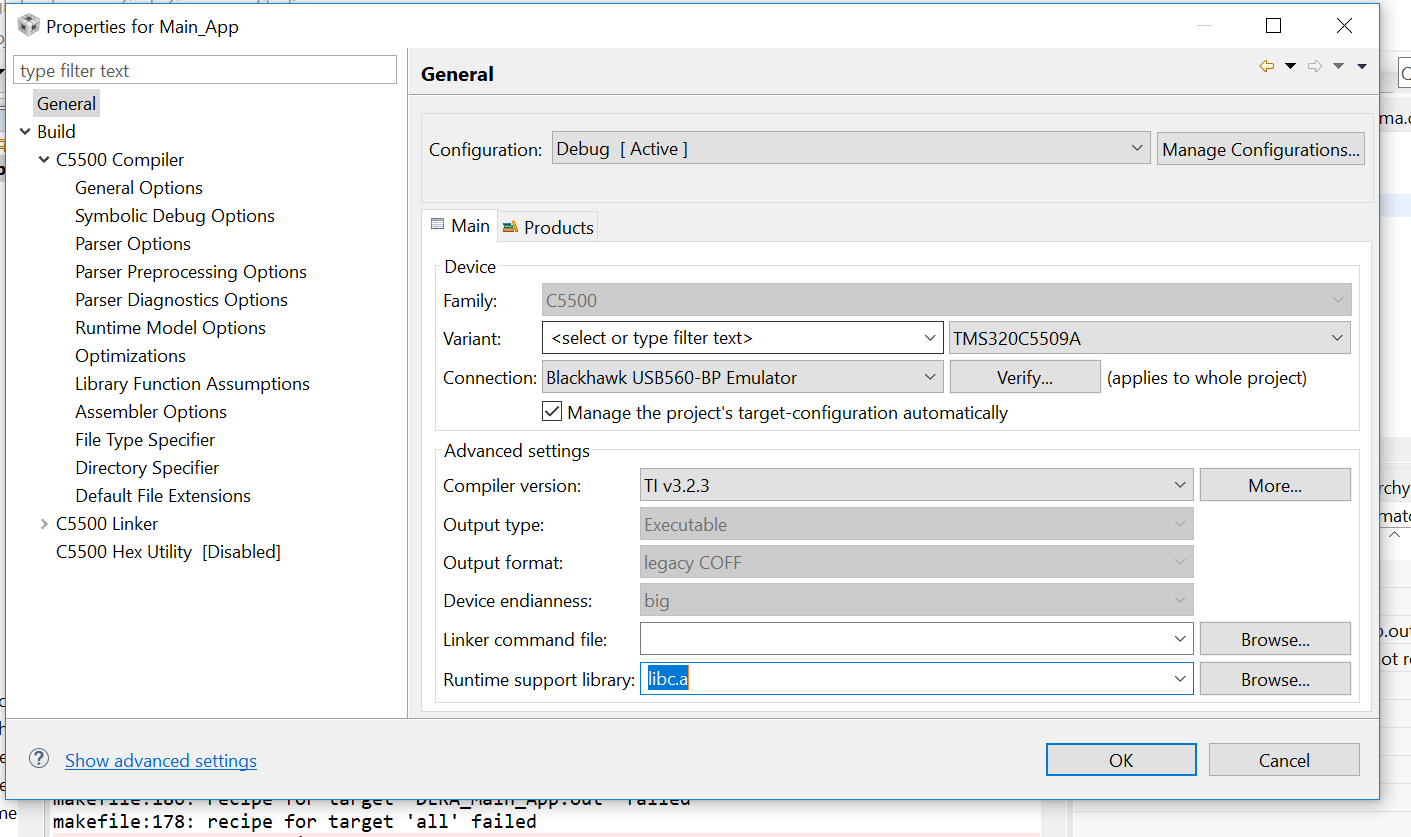This screenshot has height=837, width=1411.
Task: Click the OK button
Action: click(1121, 760)
